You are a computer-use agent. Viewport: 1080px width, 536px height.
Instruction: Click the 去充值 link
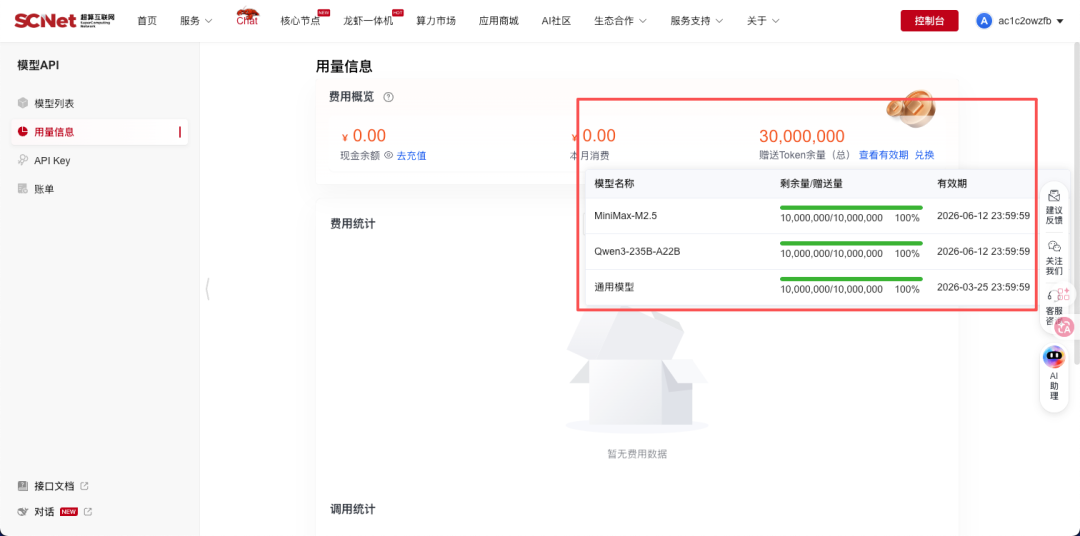point(411,156)
